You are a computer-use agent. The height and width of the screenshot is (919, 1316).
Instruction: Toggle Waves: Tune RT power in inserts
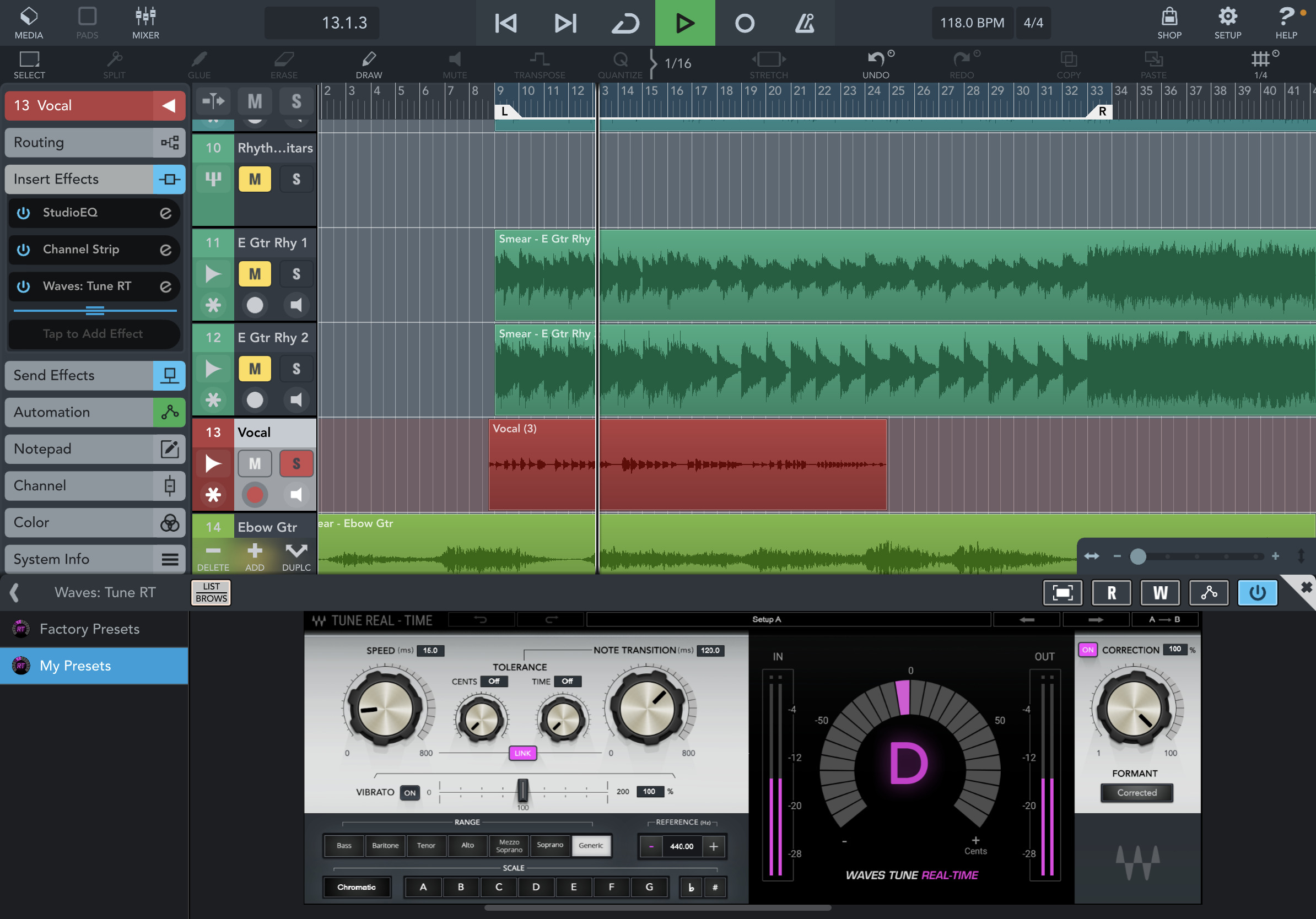[24, 286]
